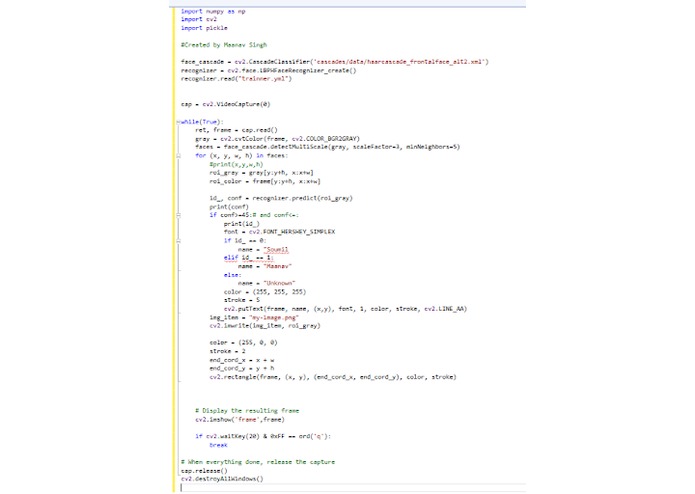This screenshot has width=695, height=494.
Task: Collapse the 'if id_ == 0' block
Action: click(179, 241)
